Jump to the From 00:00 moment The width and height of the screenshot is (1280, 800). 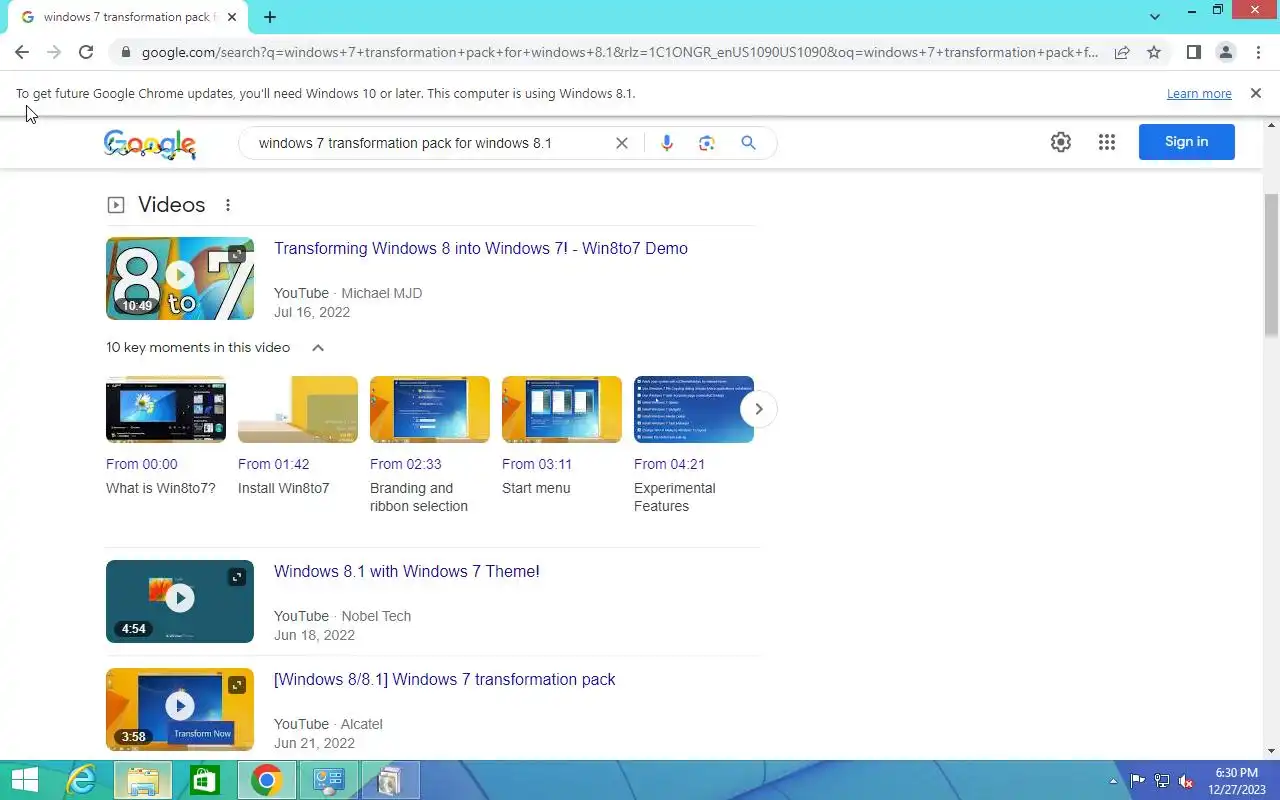pyautogui.click(x=142, y=464)
